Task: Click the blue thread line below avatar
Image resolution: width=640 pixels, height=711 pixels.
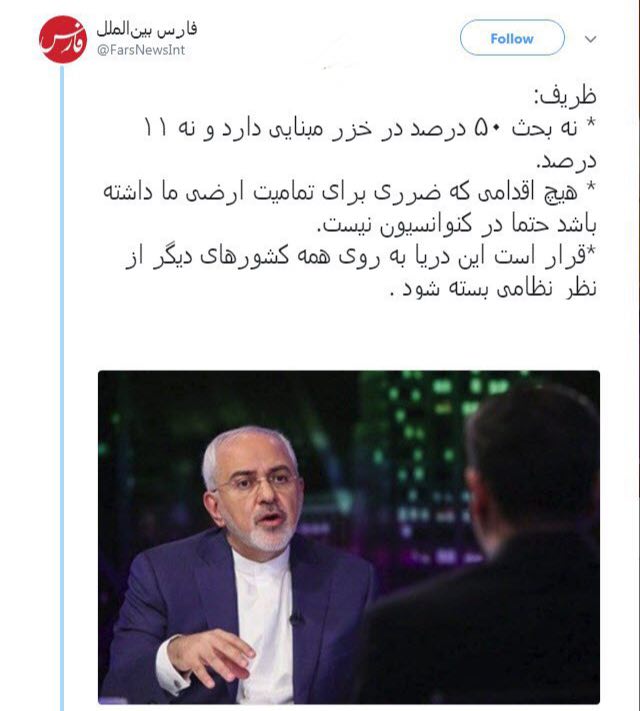Action: click(62, 385)
